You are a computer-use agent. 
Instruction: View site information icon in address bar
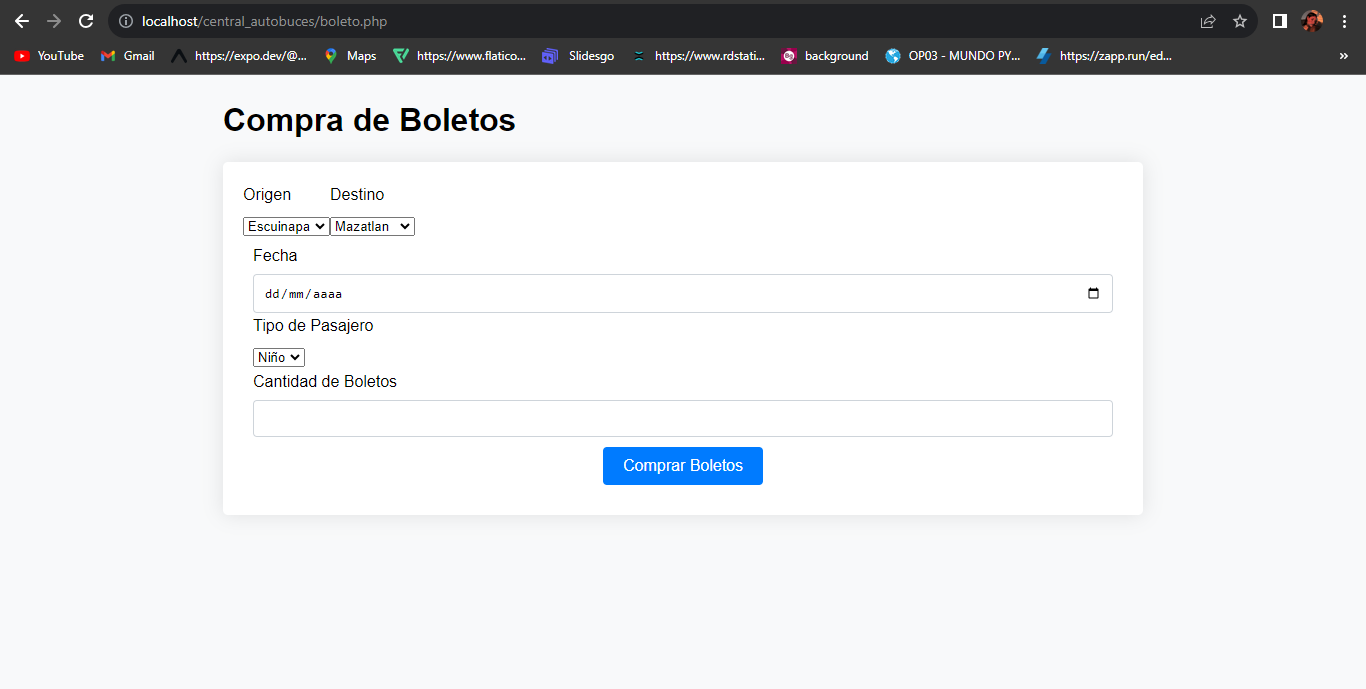click(x=126, y=21)
